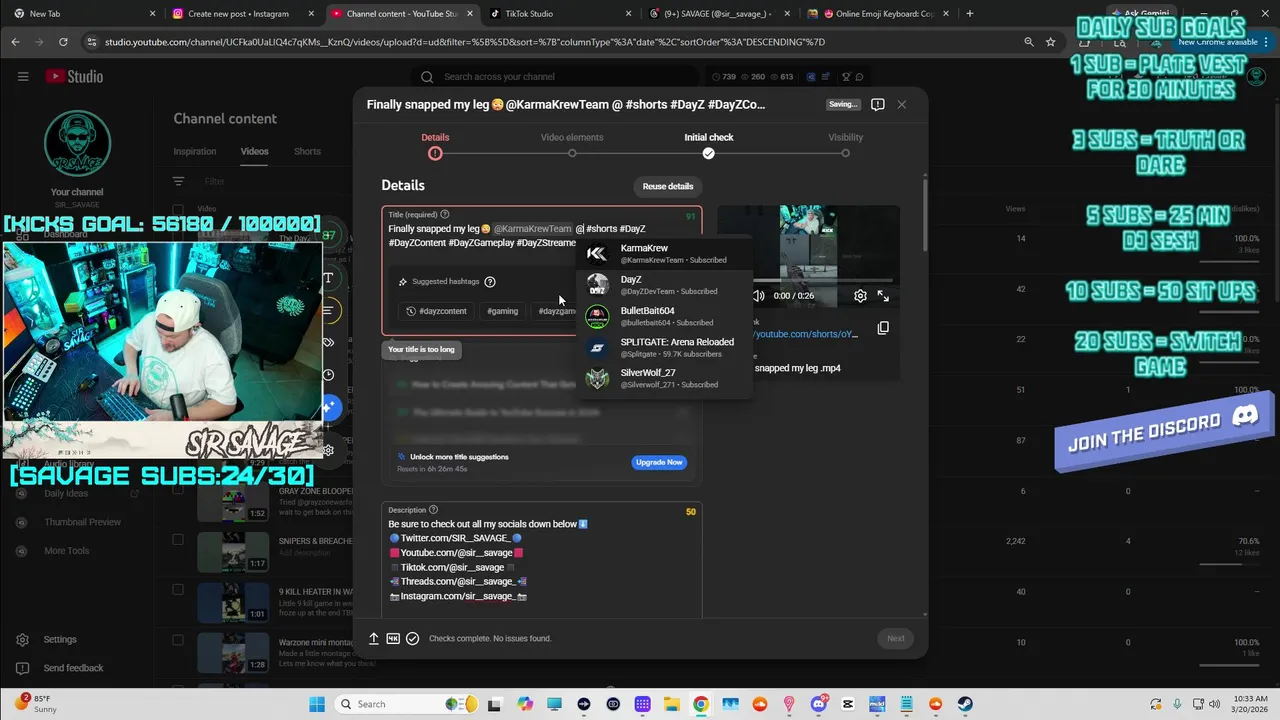Viewport: 1280px width, 720px height.
Task: Open the 9 KILL HEATER video thumbnail
Action: coord(233,603)
